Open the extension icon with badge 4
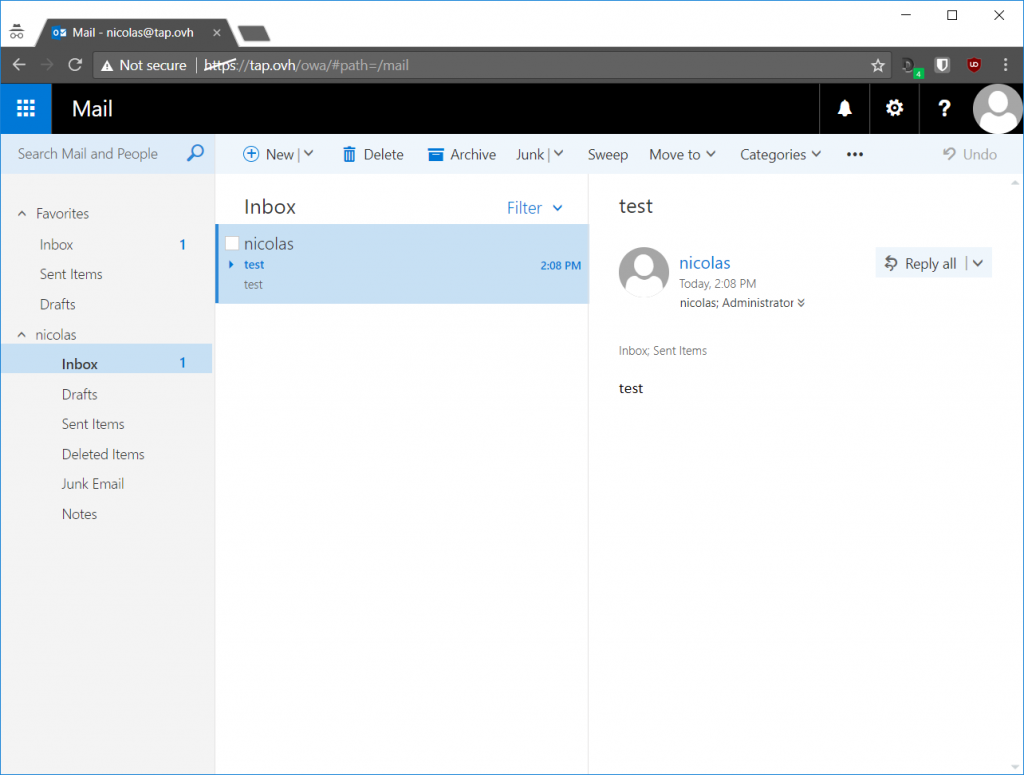The width and height of the screenshot is (1024, 775). [910, 66]
